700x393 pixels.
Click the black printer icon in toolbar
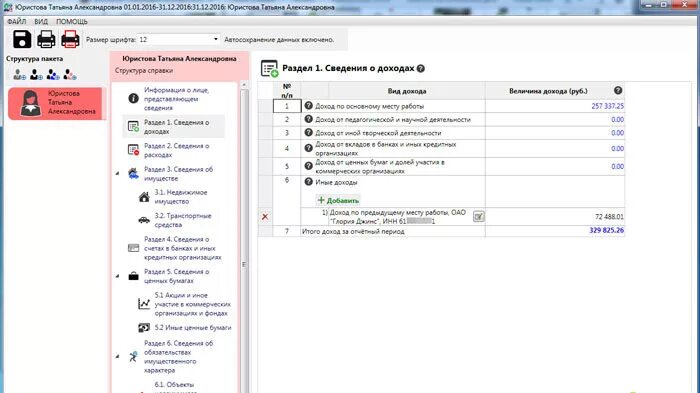click(x=46, y=39)
